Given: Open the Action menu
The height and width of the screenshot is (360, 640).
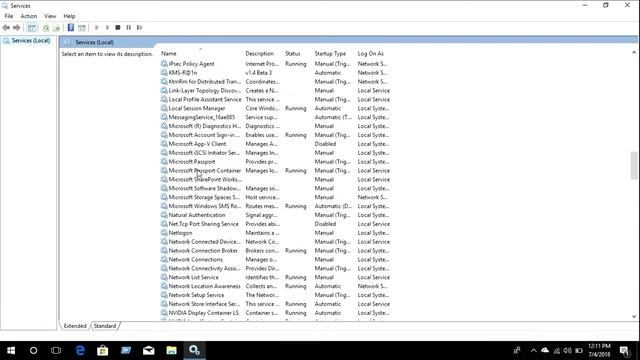Looking at the screenshot, I should pyautogui.click(x=29, y=16).
